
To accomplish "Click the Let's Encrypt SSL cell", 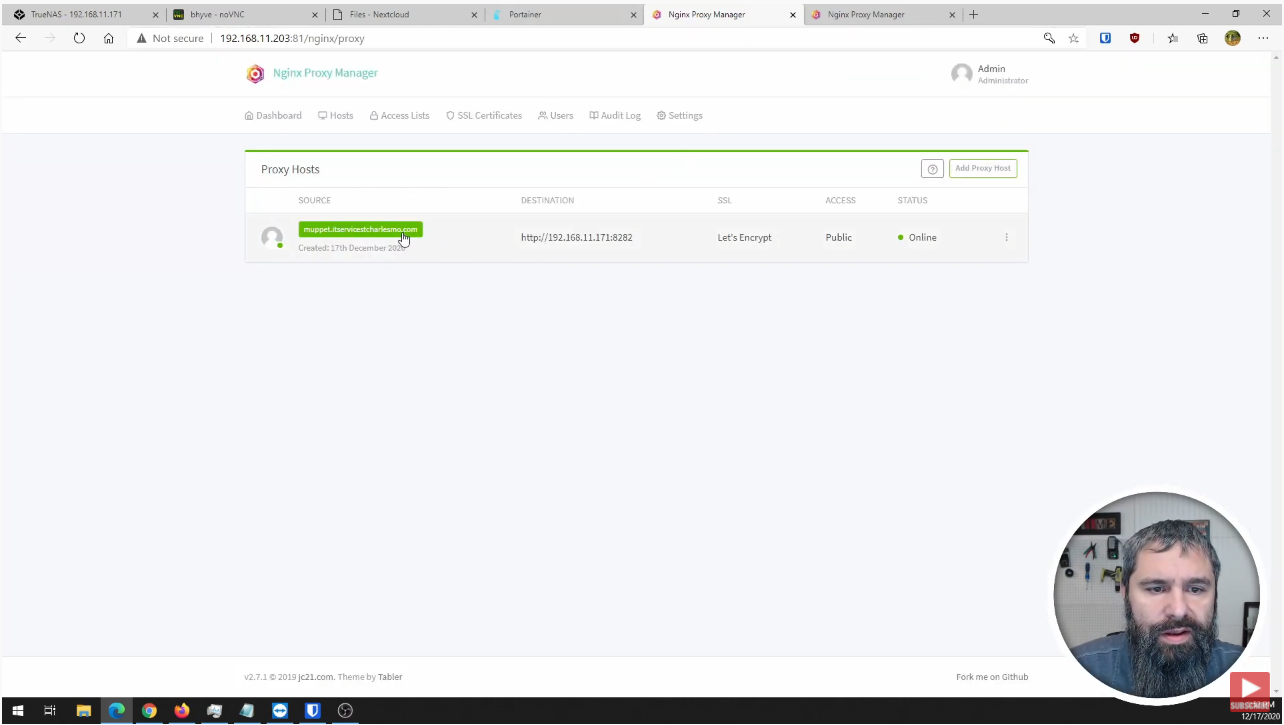I will (x=744, y=238).
